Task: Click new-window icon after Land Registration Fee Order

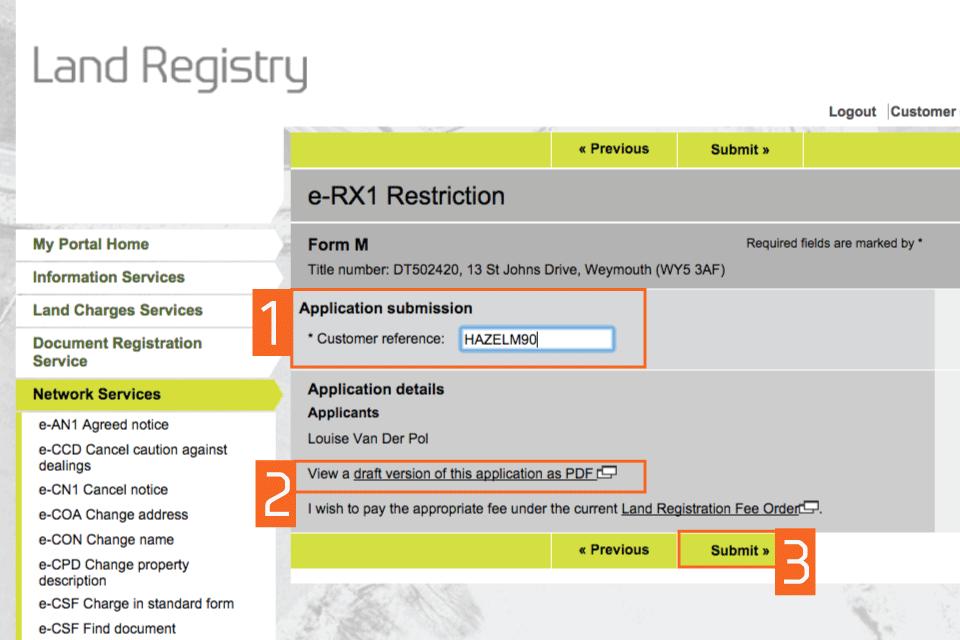Action: tap(811, 508)
